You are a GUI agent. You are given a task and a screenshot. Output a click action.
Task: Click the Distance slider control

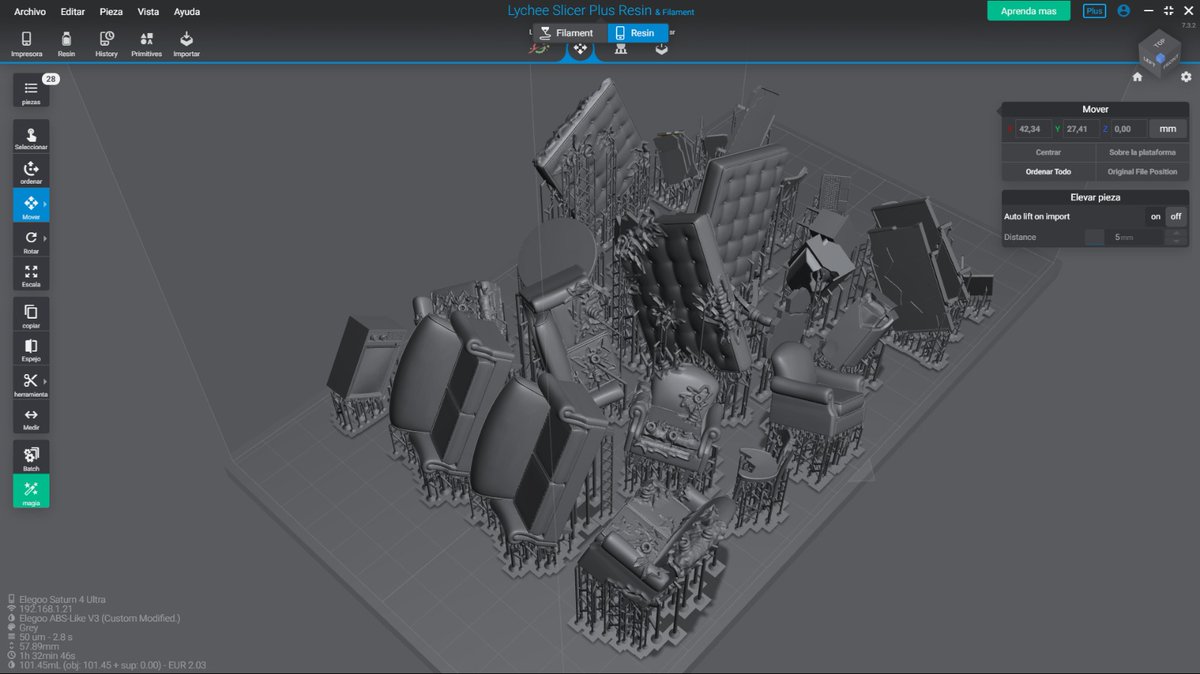1095,237
